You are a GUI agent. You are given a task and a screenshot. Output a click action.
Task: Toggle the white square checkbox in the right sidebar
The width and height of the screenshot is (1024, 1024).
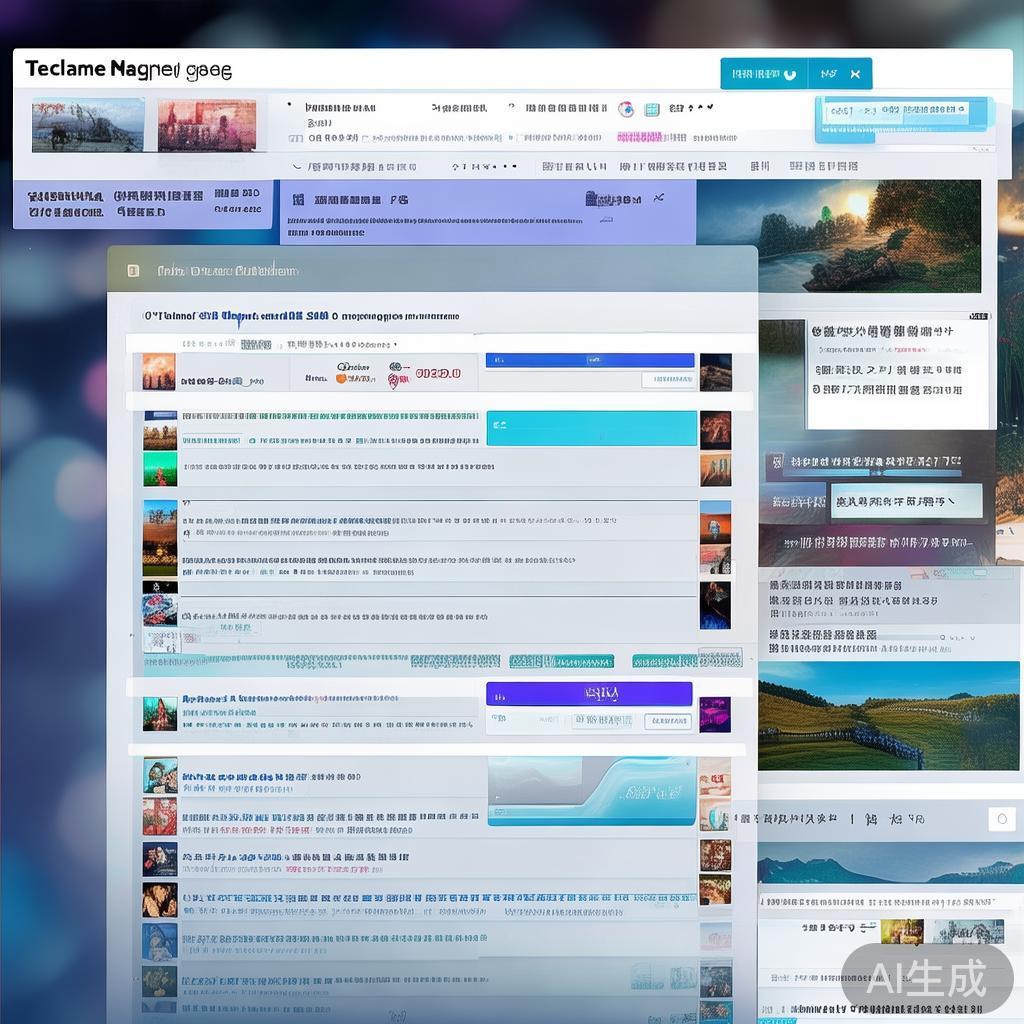[1001, 819]
